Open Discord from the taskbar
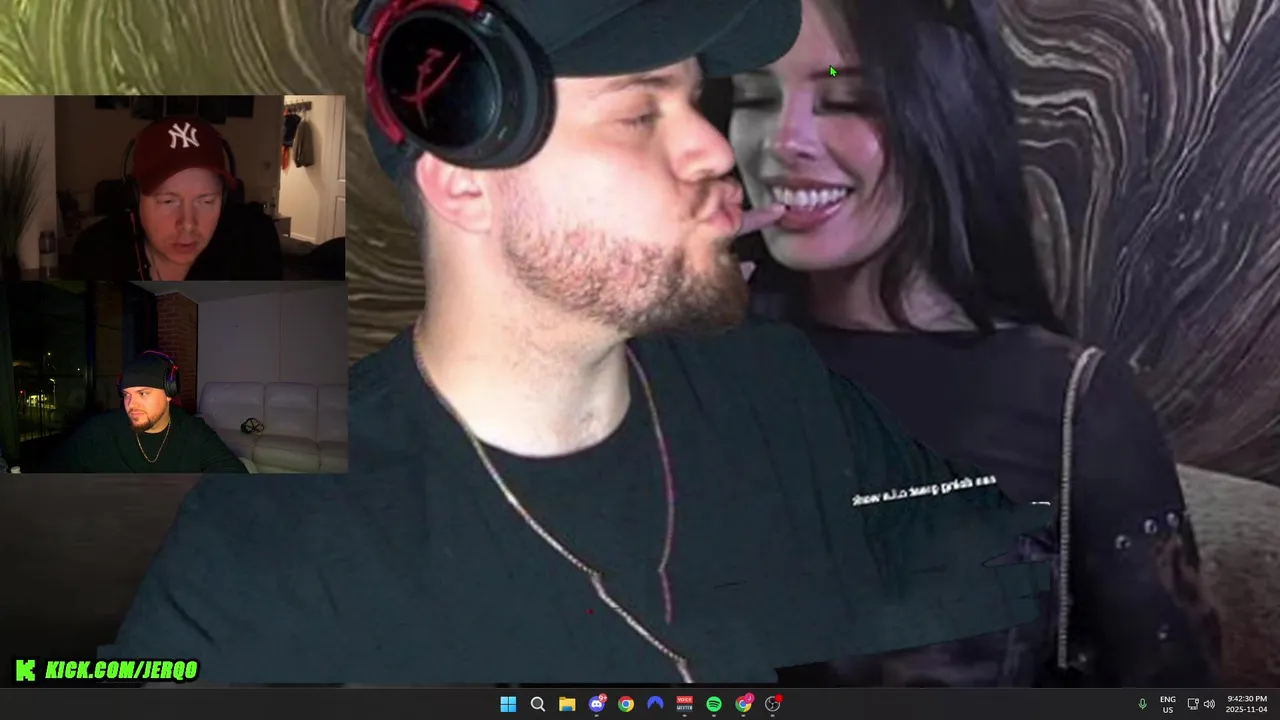Viewport: 1280px width, 720px height. point(597,704)
